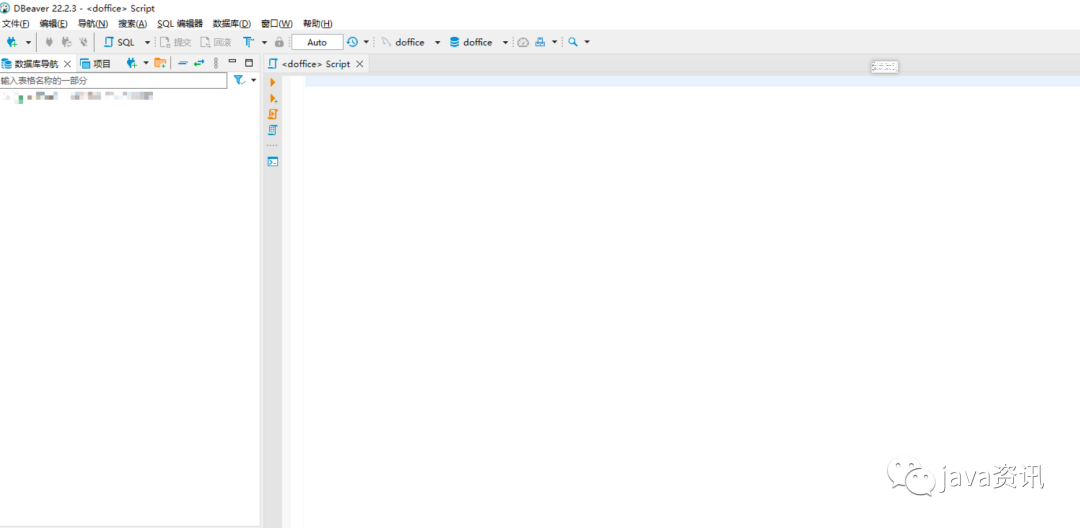Image resolution: width=1080 pixels, height=528 pixels.
Task: Expand the search icon dropdown arrow
Action: pyautogui.click(x=587, y=43)
